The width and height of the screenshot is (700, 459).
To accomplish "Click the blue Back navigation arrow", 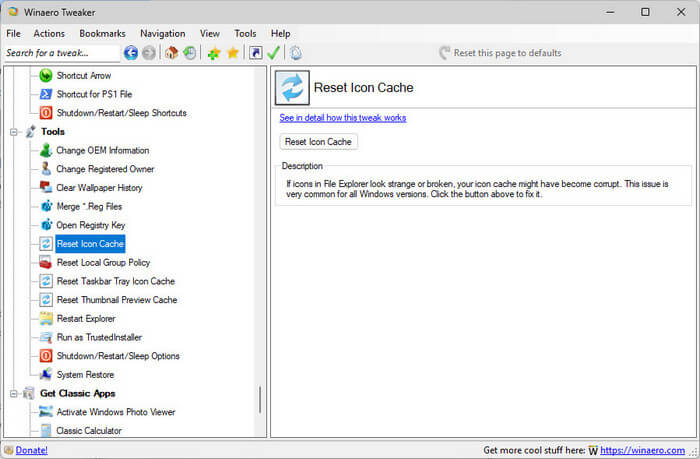I will pos(130,53).
